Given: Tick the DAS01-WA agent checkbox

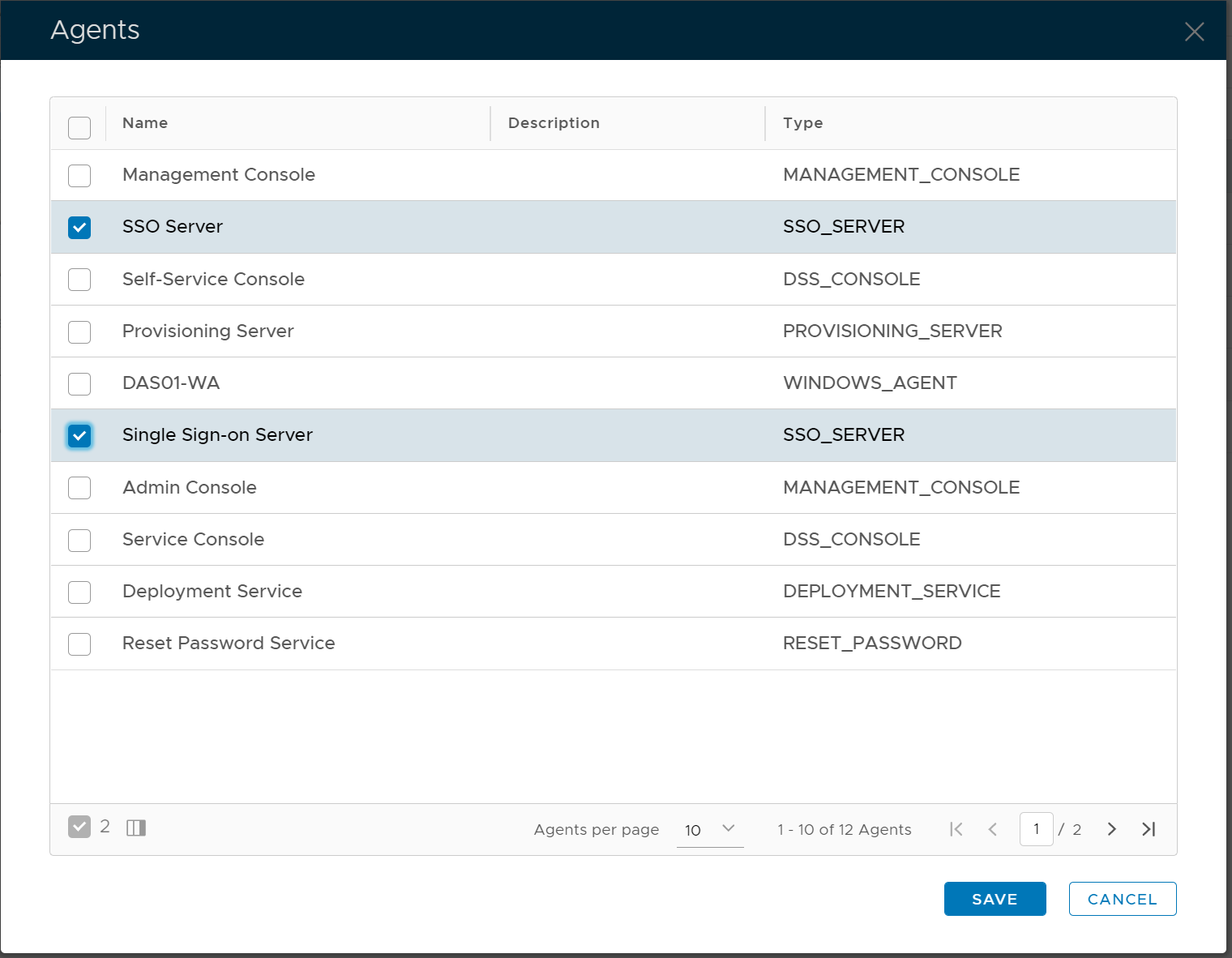Looking at the screenshot, I should [x=79, y=384].
